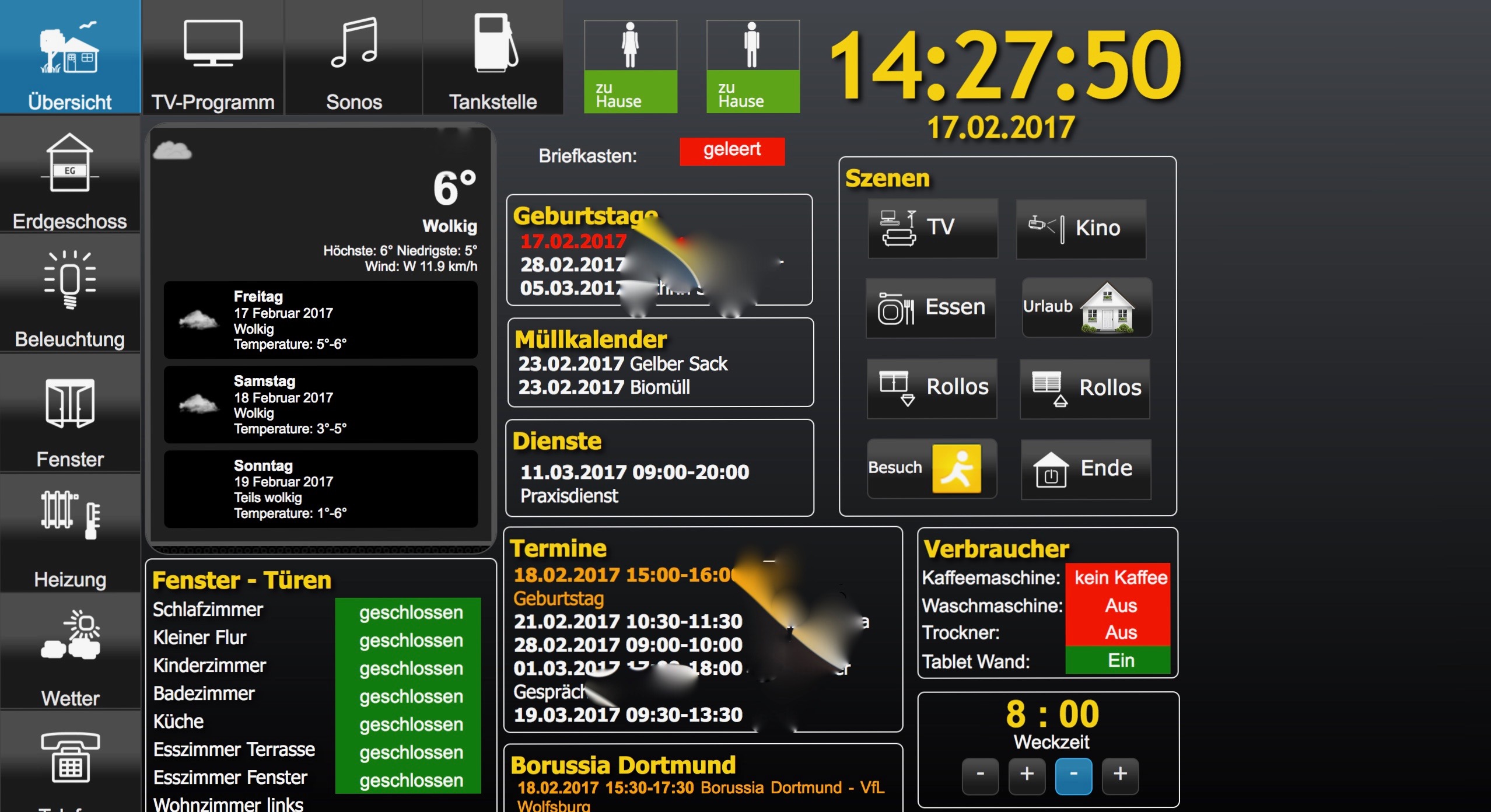The image size is (1491, 812).
Task: Open the telephone page icon
Action: 70,758
